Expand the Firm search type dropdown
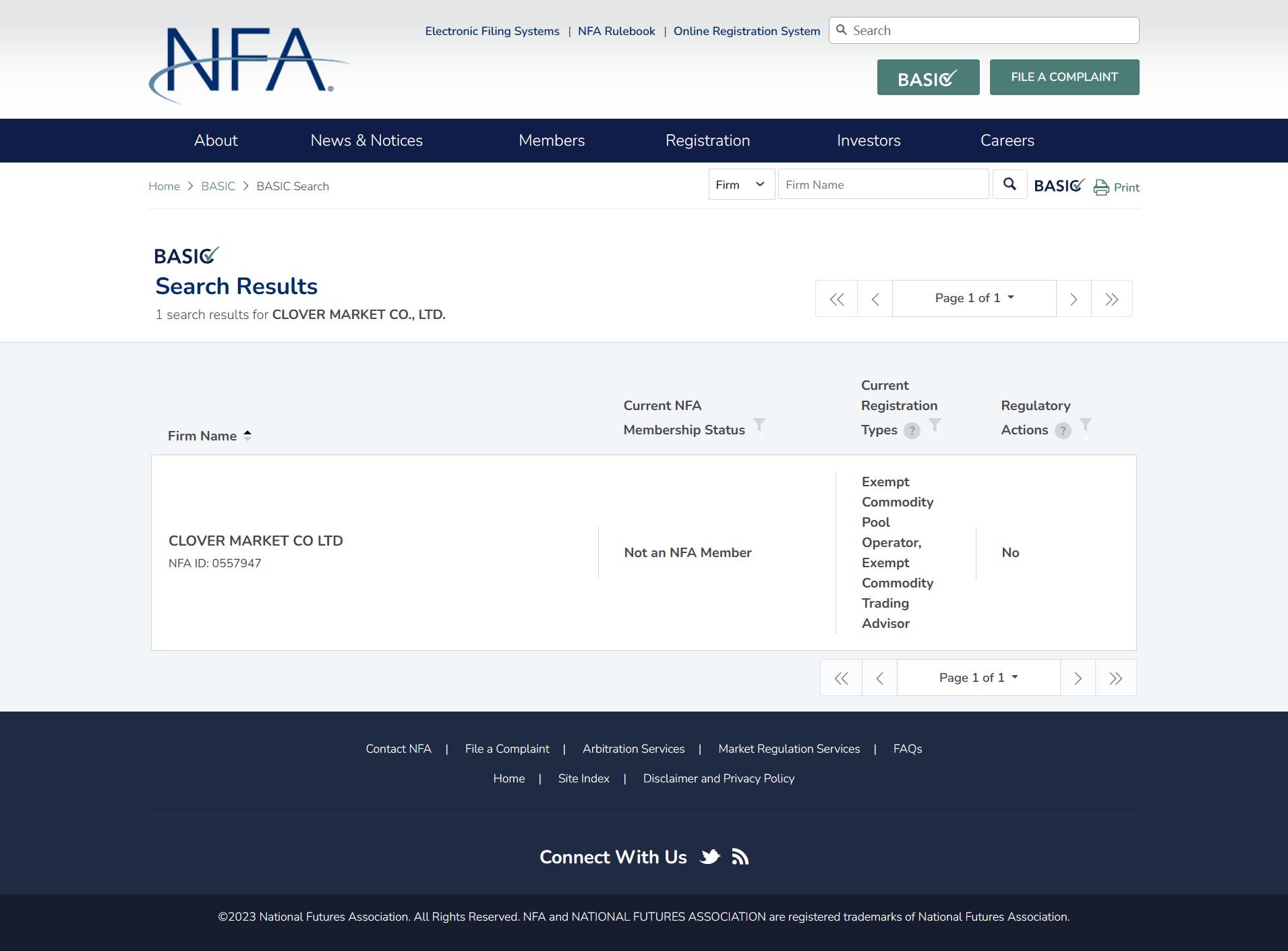The height and width of the screenshot is (951, 1288). (x=741, y=184)
